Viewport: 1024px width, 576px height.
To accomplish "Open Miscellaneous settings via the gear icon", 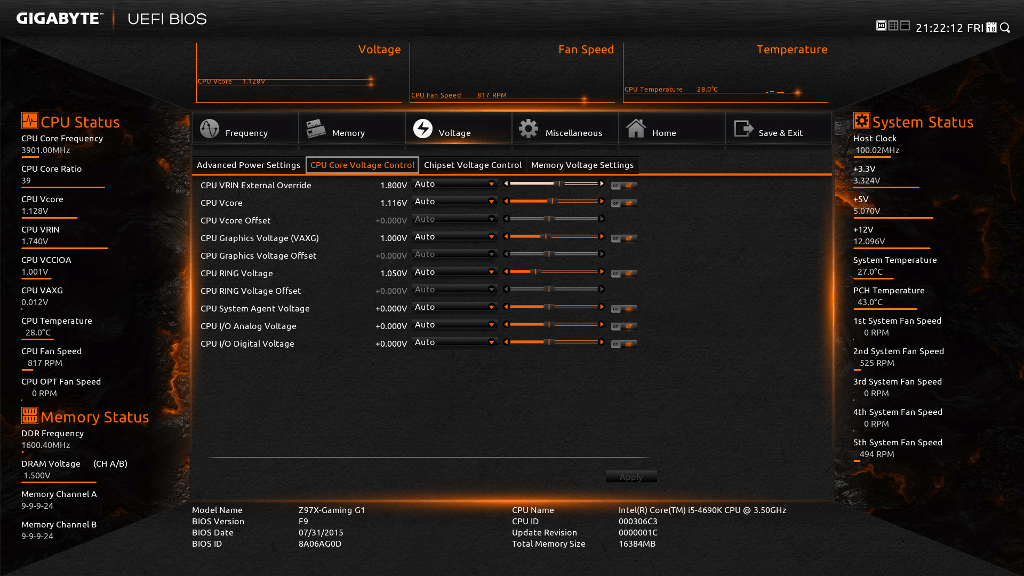I will click(x=528, y=129).
